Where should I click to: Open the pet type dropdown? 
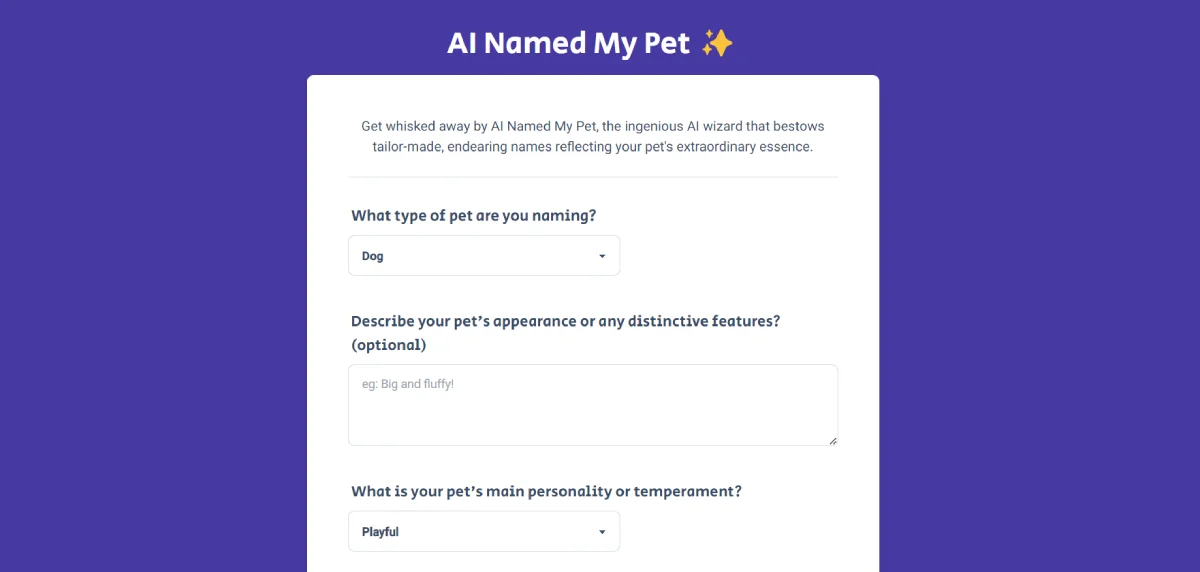click(484, 256)
